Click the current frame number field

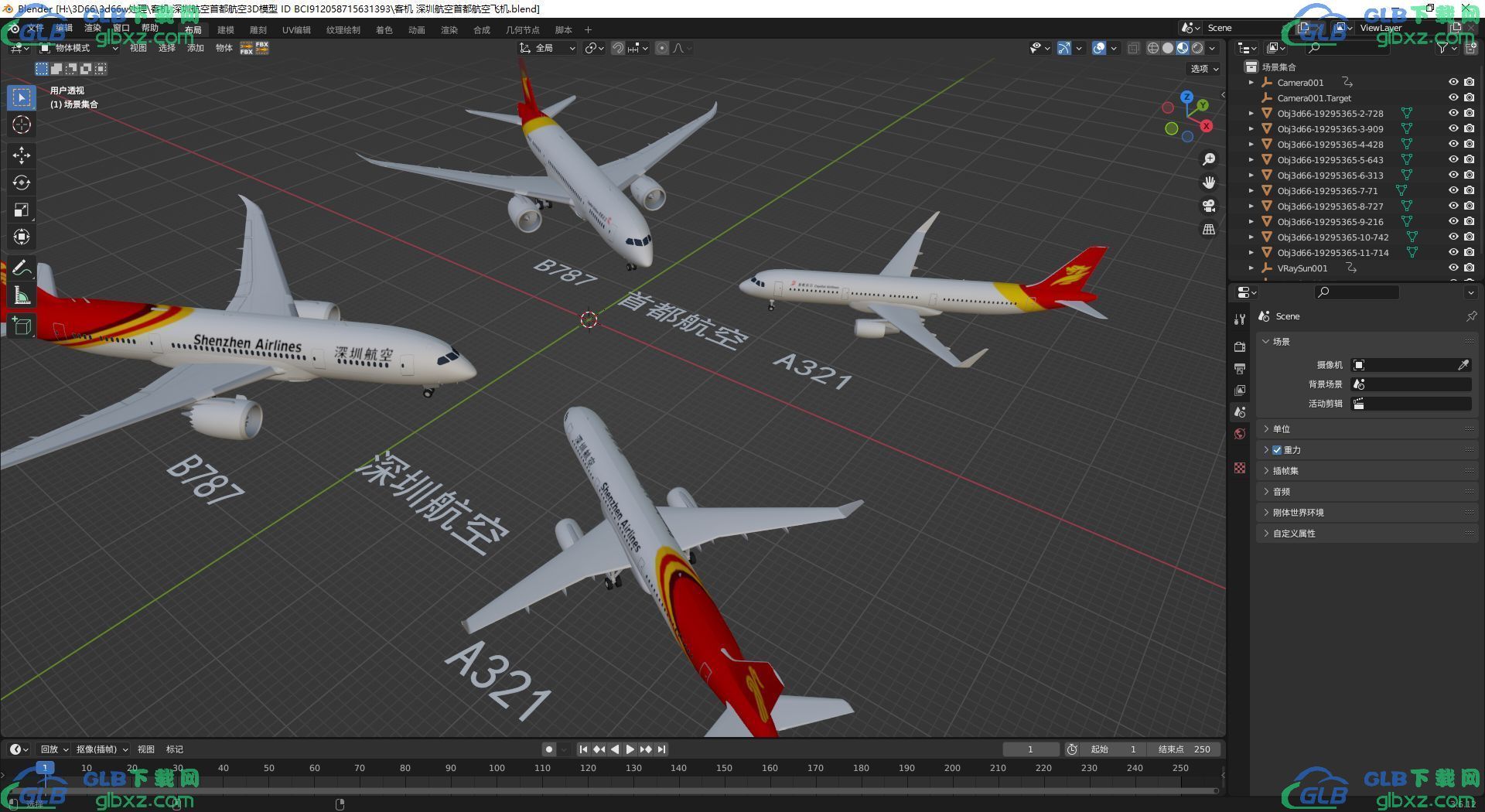coord(1031,749)
